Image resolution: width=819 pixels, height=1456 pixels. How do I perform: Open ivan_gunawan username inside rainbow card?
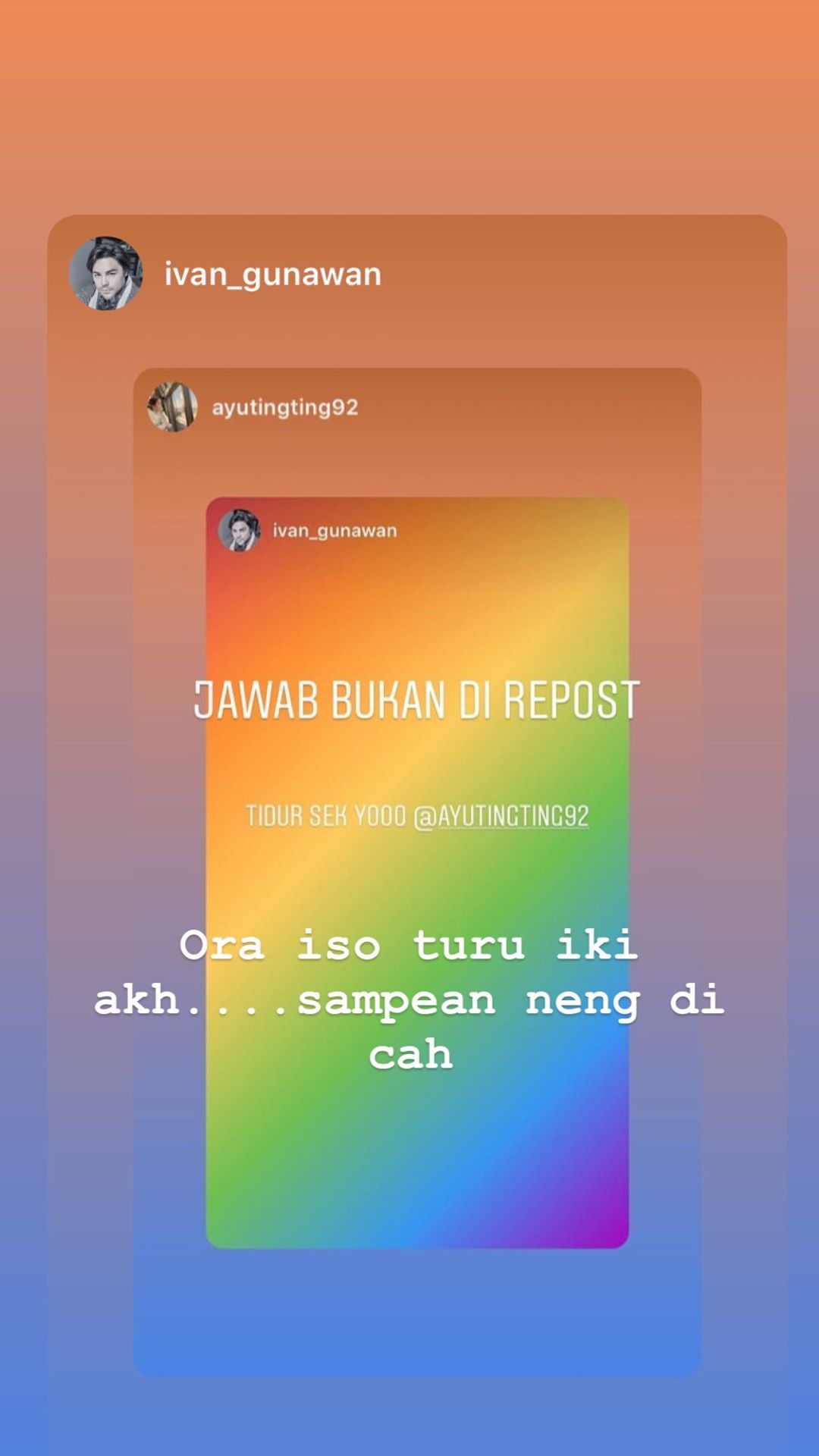point(334,531)
